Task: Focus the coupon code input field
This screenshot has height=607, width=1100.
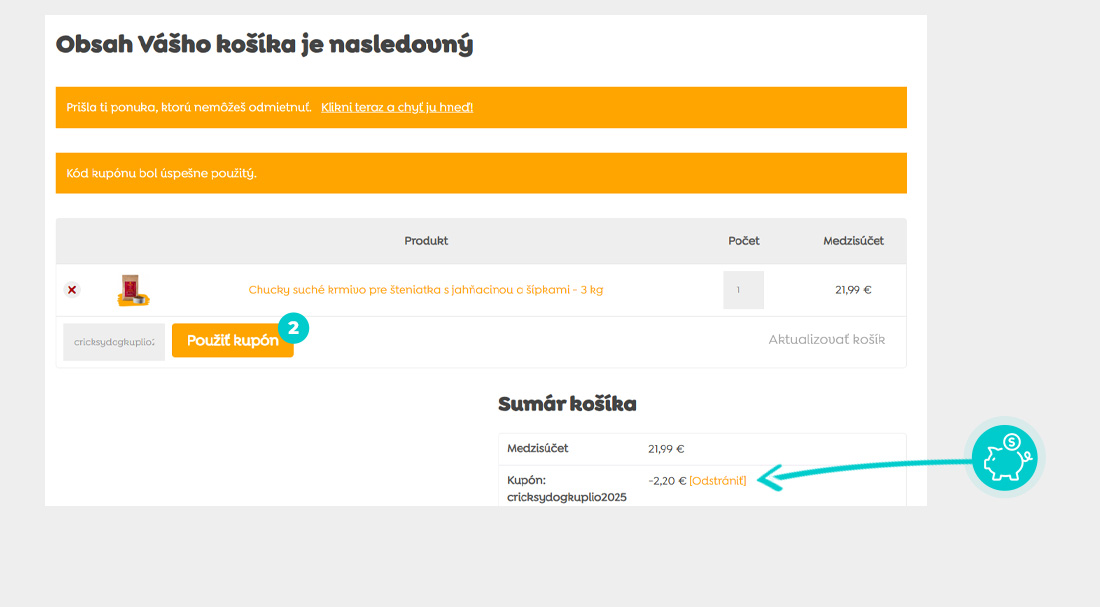Action: pyautogui.click(x=114, y=341)
